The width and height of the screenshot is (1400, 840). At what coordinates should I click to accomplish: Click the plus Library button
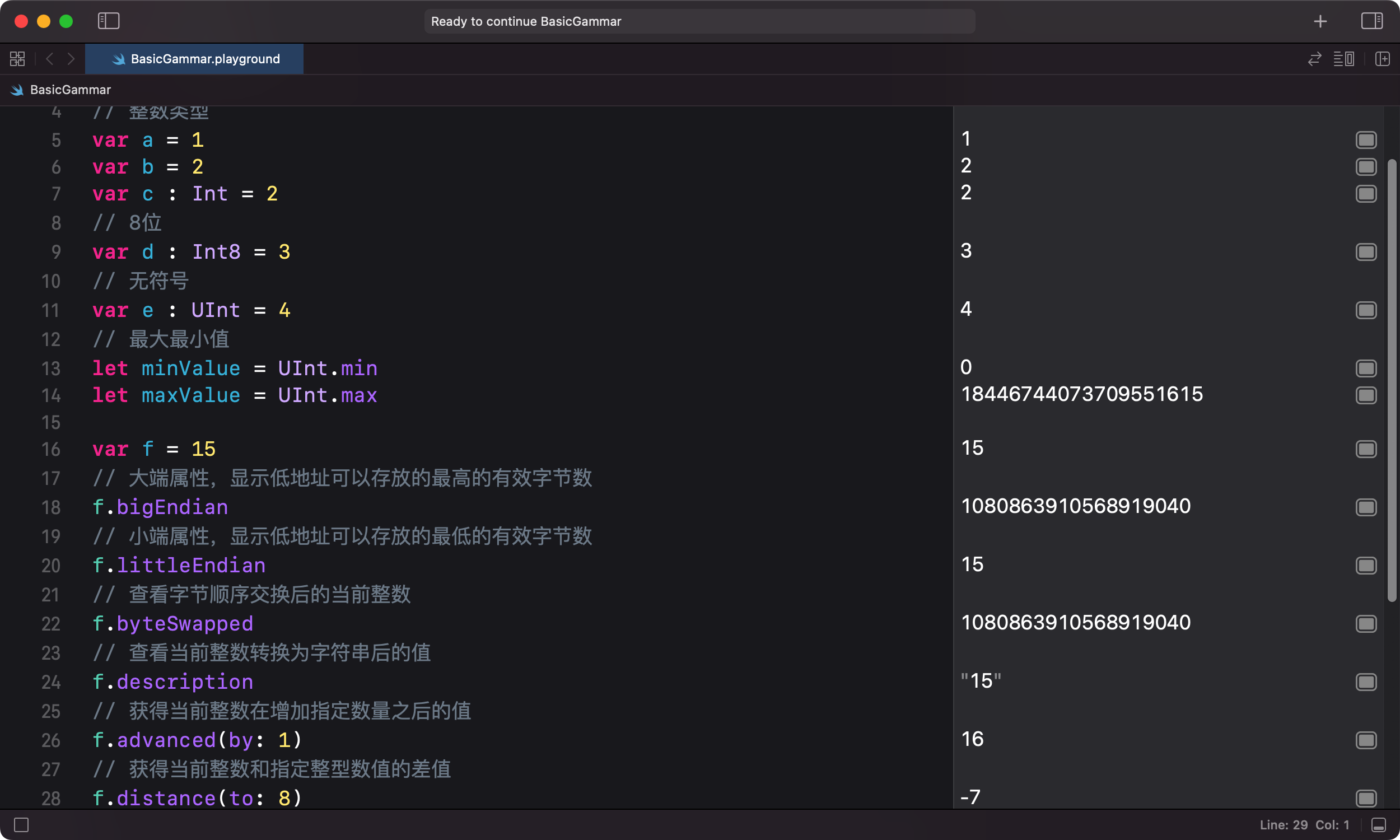coord(1320,21)
